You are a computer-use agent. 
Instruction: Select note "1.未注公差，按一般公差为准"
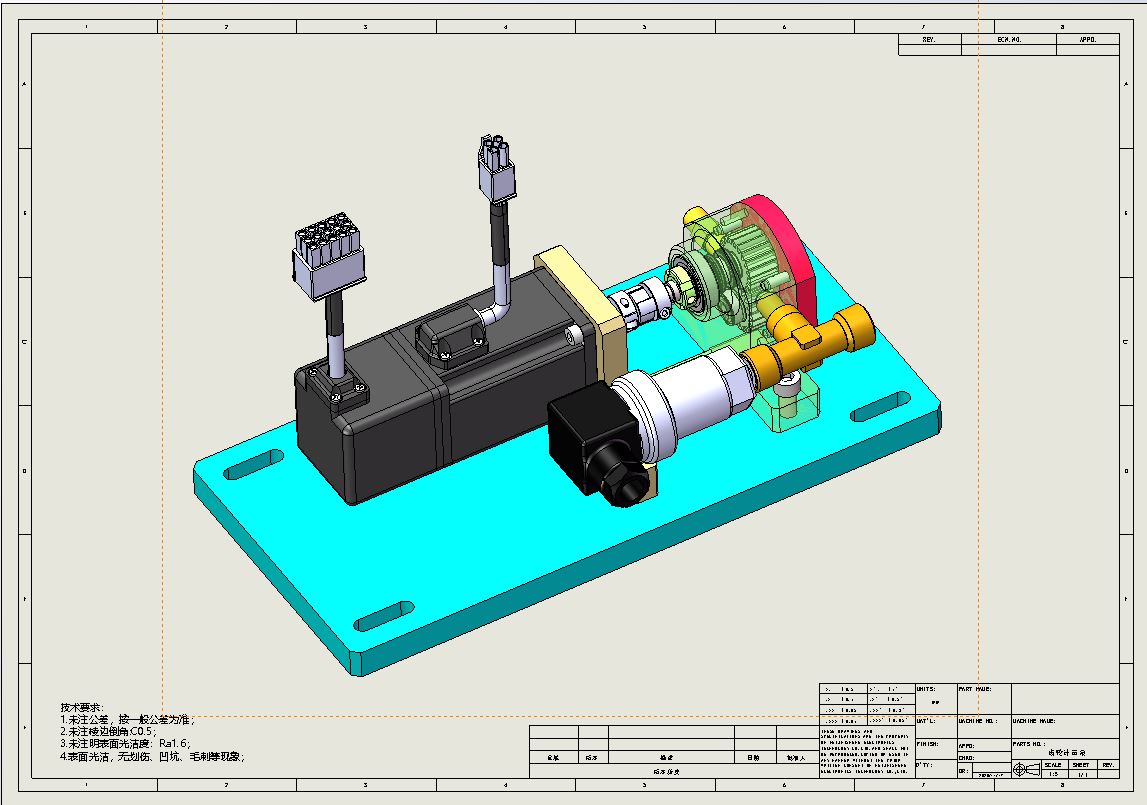coord(127,719)
